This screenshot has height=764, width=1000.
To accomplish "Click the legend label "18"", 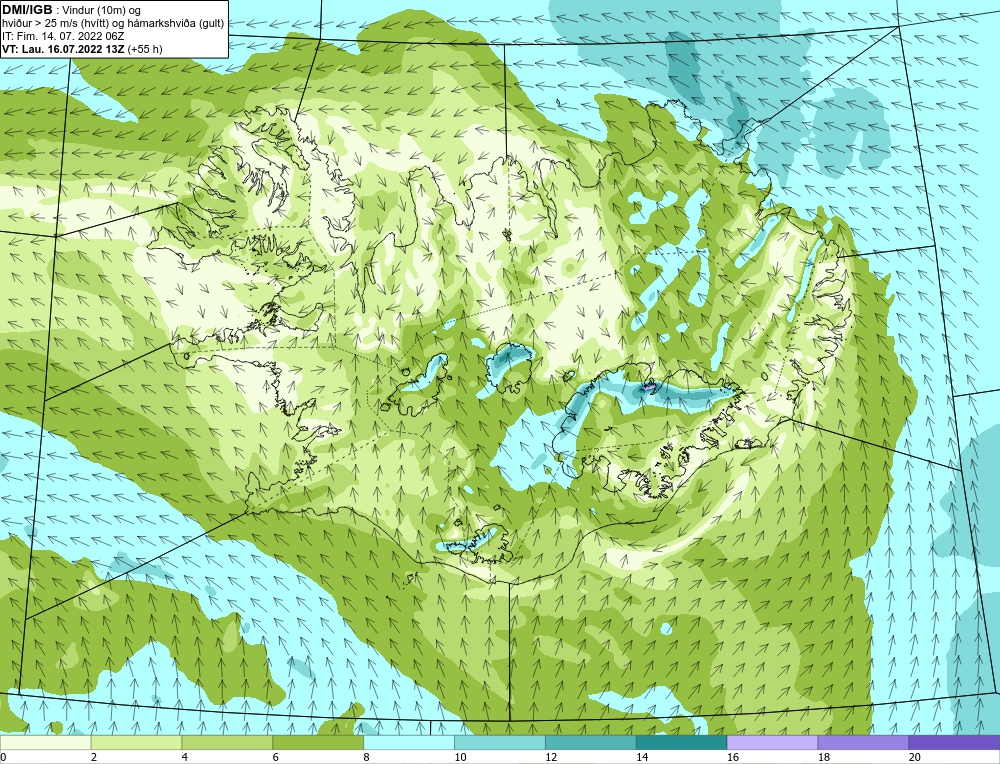I will click(x=823, y=757).
